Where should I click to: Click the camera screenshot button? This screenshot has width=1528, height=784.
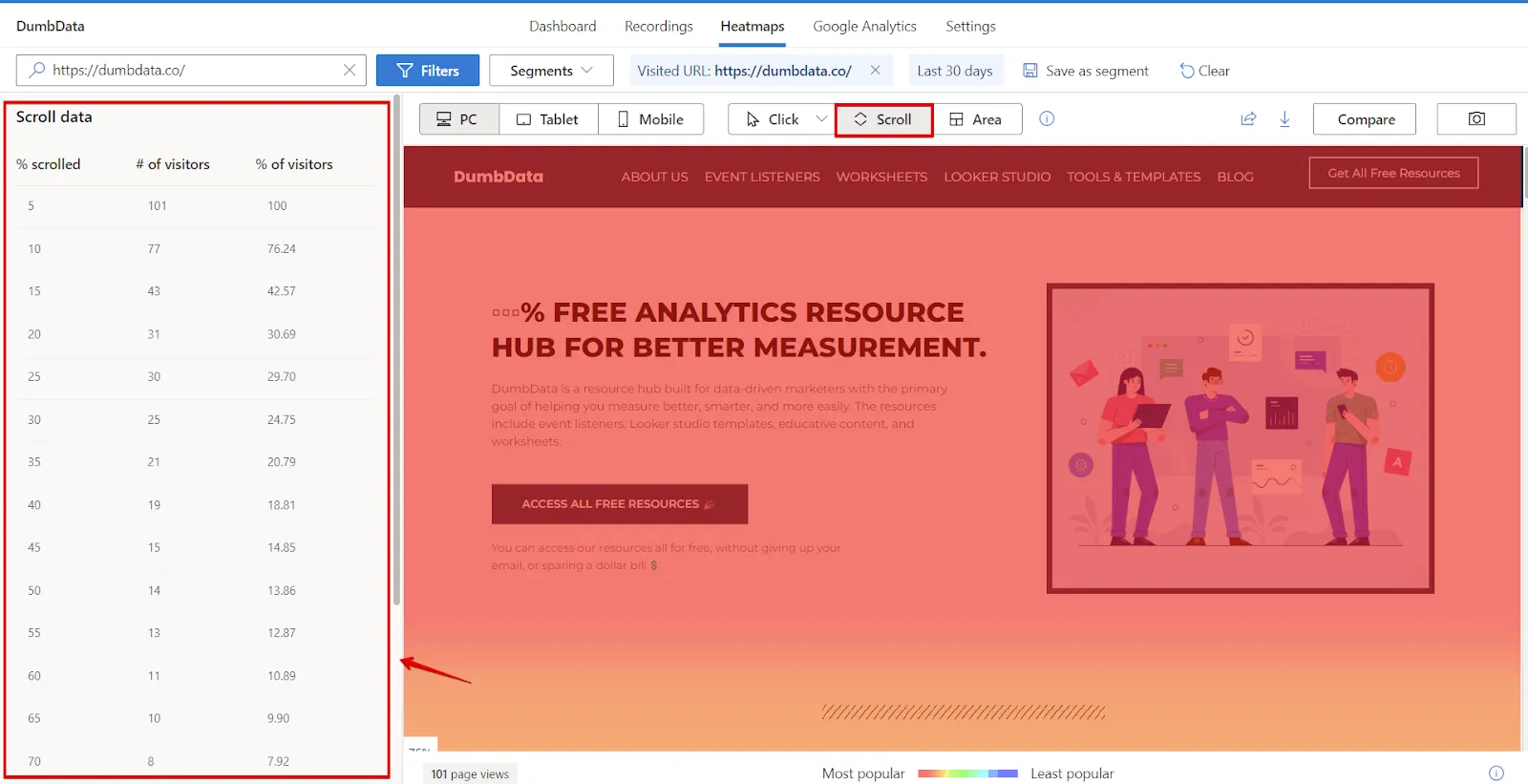(1476, 119)
